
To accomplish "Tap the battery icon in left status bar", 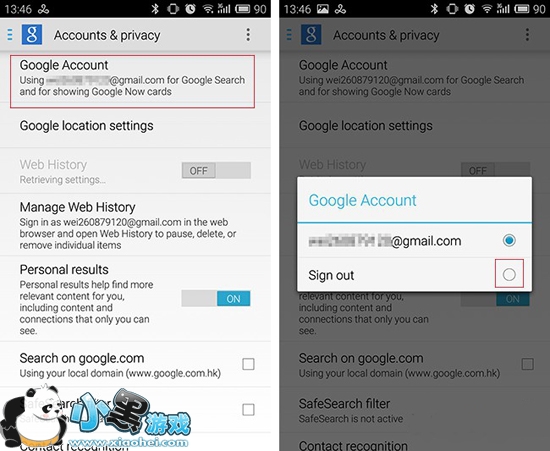I will 243,9.
